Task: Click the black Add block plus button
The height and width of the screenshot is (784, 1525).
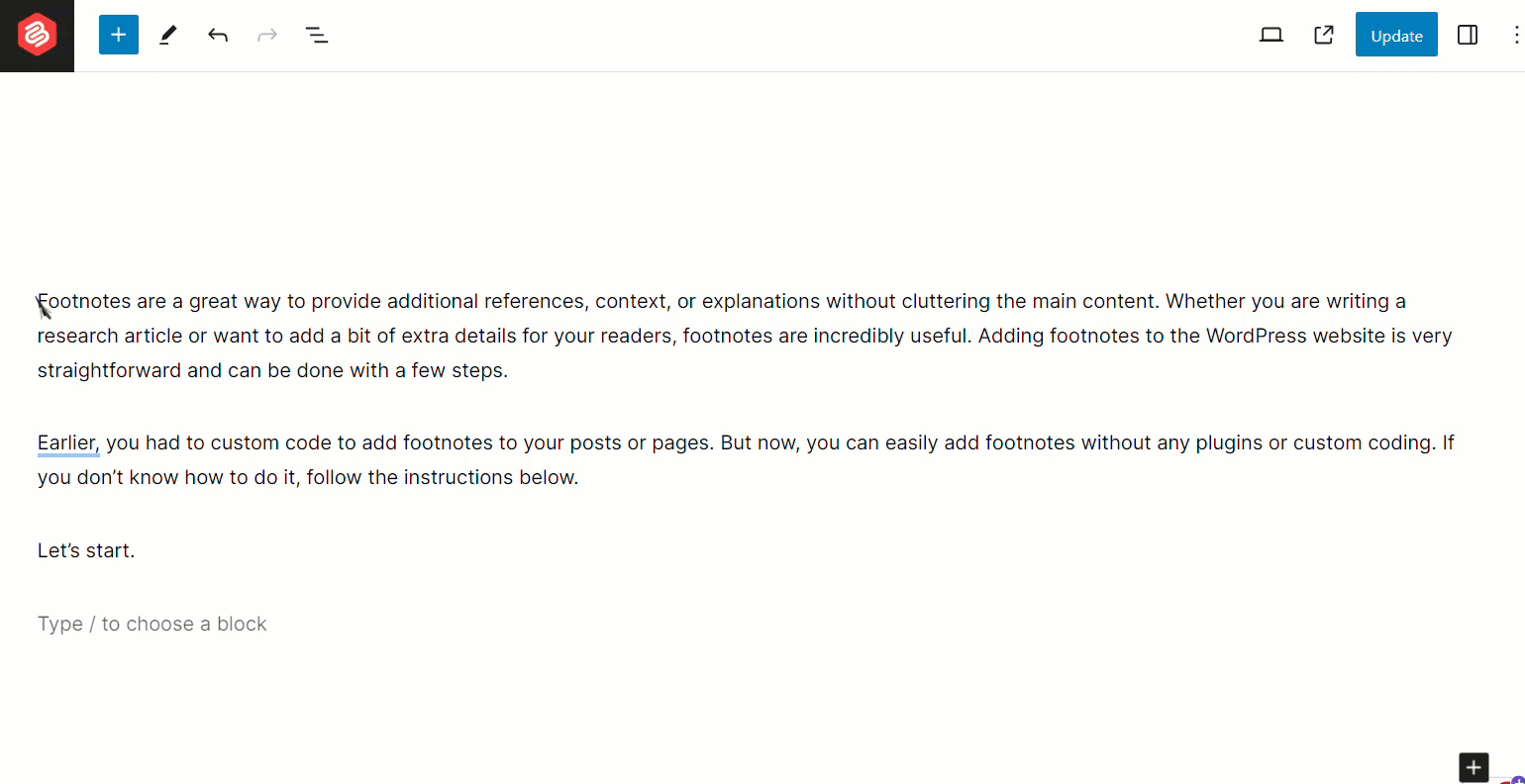Action: coord(1474,767)
